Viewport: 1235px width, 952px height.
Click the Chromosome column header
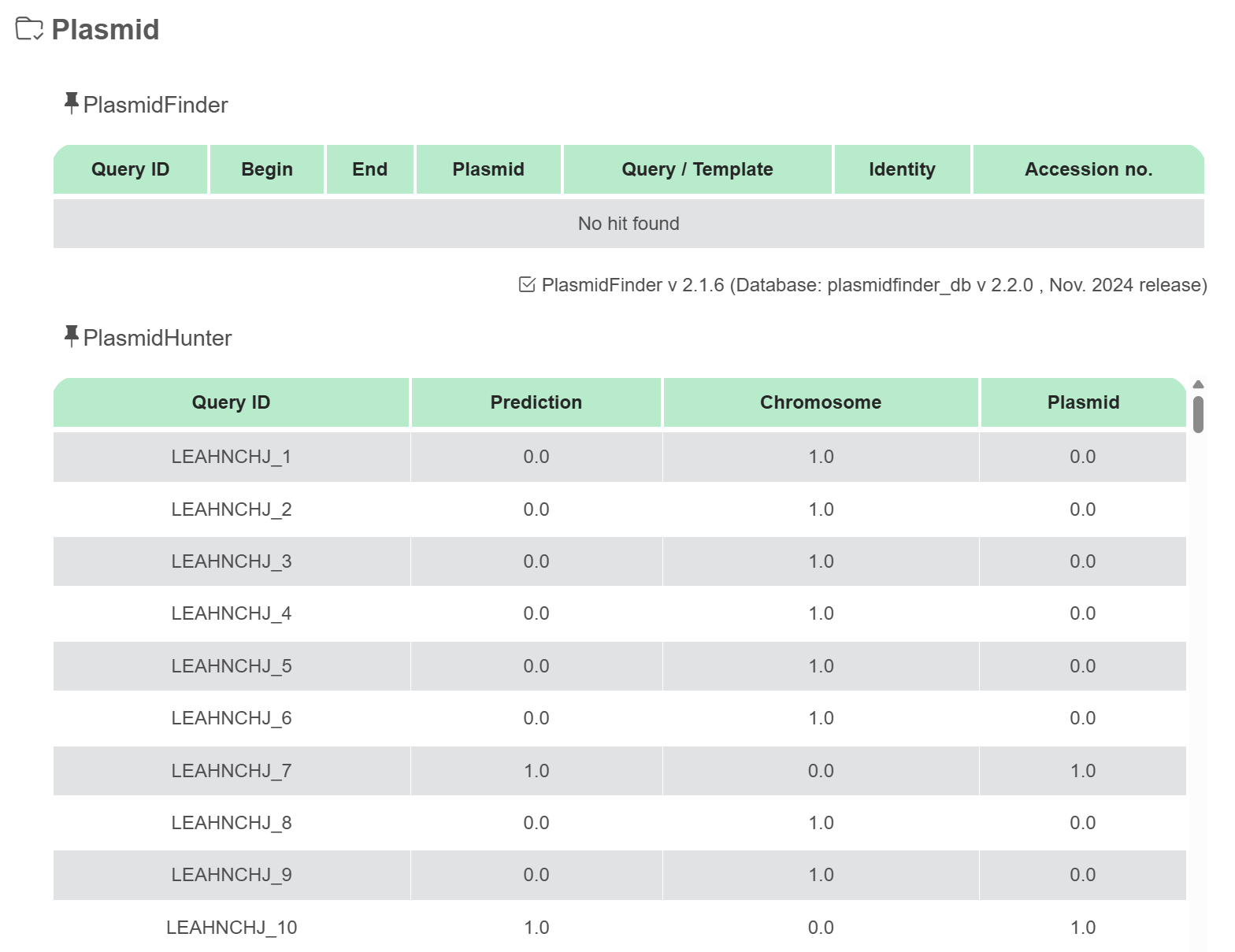pos(820,402)
